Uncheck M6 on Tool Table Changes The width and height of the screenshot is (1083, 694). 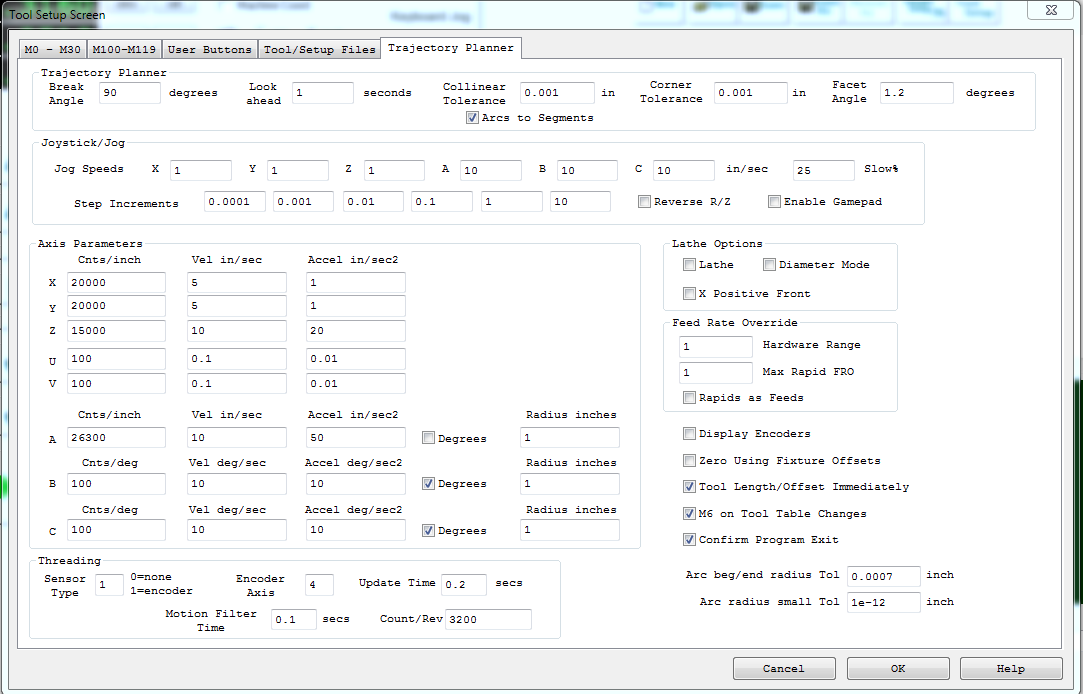pyautogui.click(x=689, y=514)
